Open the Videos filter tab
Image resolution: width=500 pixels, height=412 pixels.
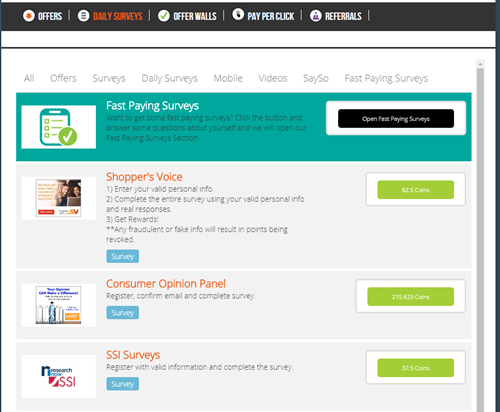click(x=273, y=78)
